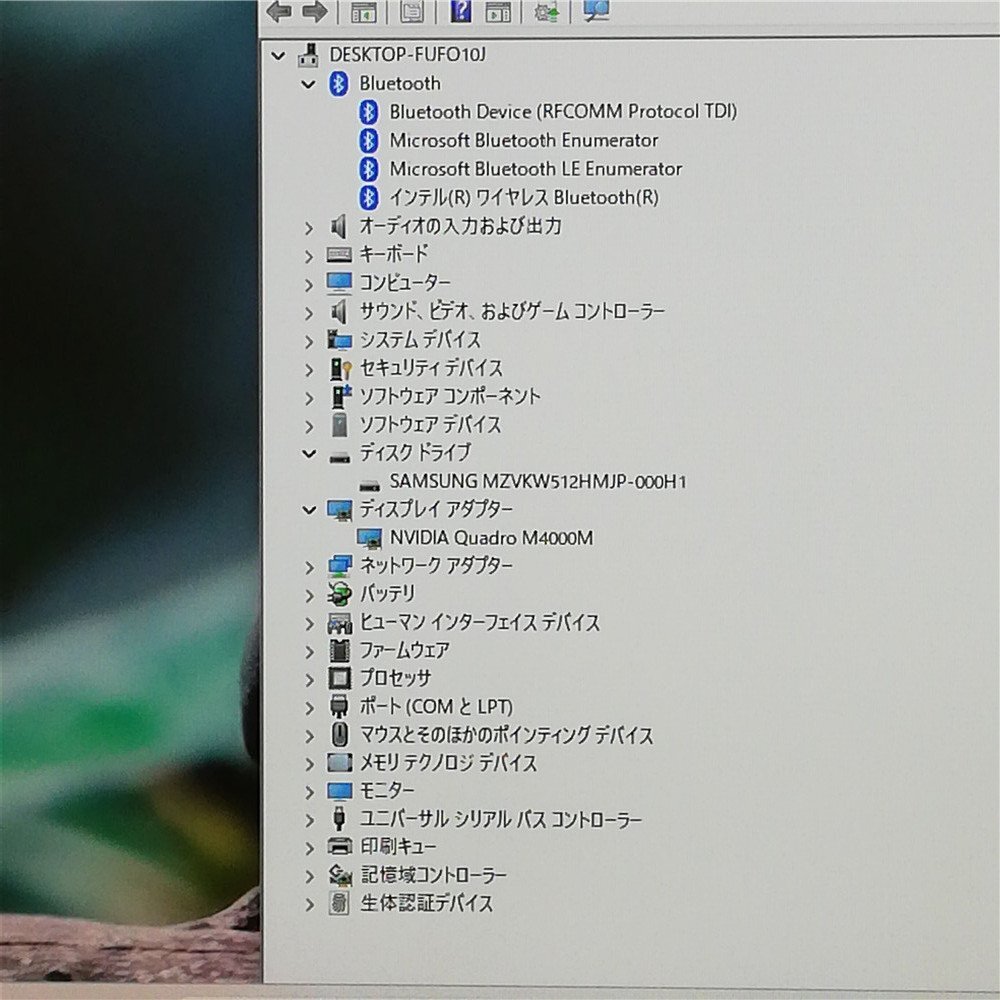Click the fingerprint icon beside 生体認証デバイス
Image resolution: width=1000 pixels, height=1000 pixels.
tap(339, 903)
